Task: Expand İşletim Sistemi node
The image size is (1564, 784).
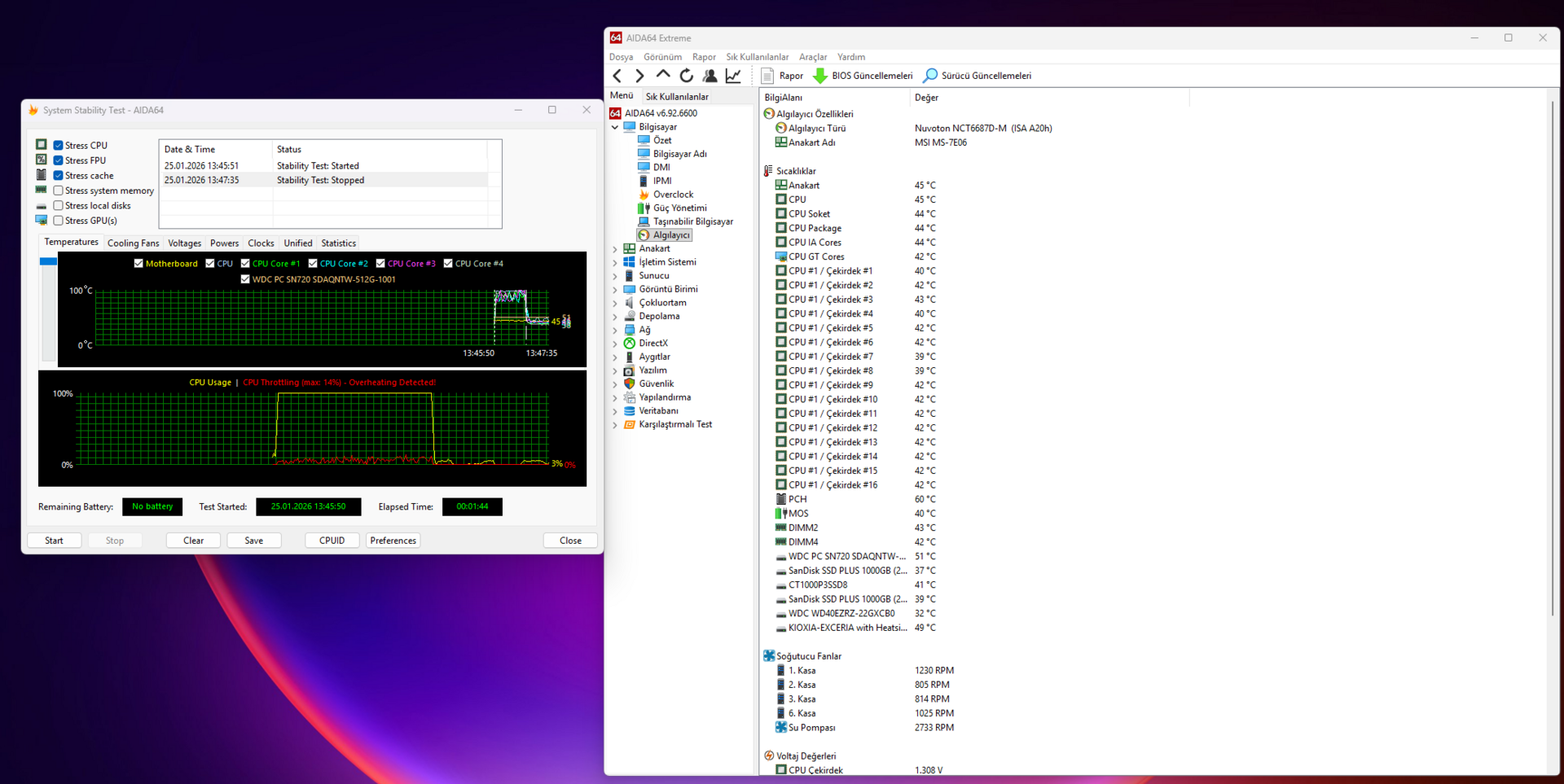Action: 615,262
